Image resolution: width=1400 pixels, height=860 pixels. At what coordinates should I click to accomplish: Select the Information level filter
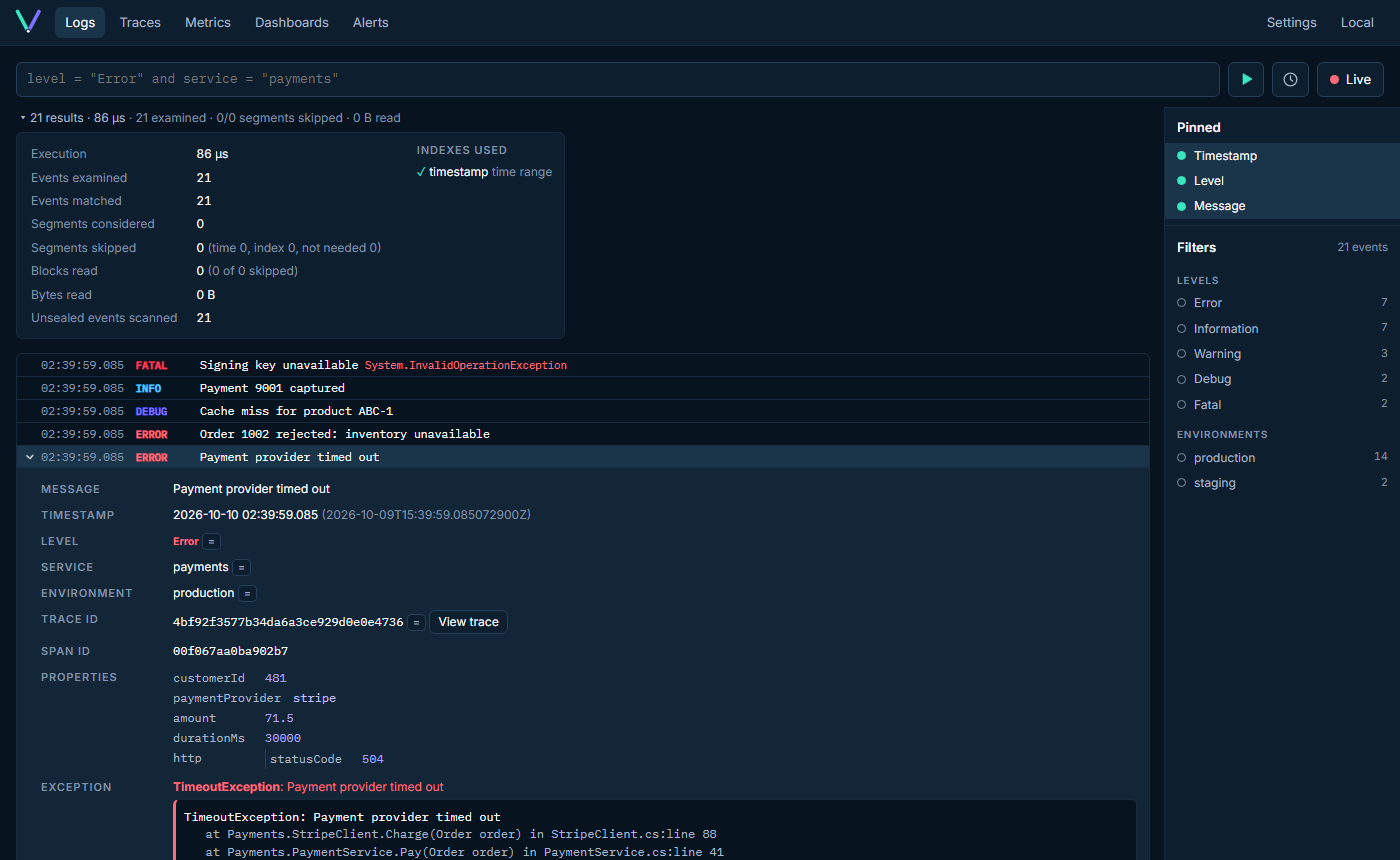click(1282, 329)
